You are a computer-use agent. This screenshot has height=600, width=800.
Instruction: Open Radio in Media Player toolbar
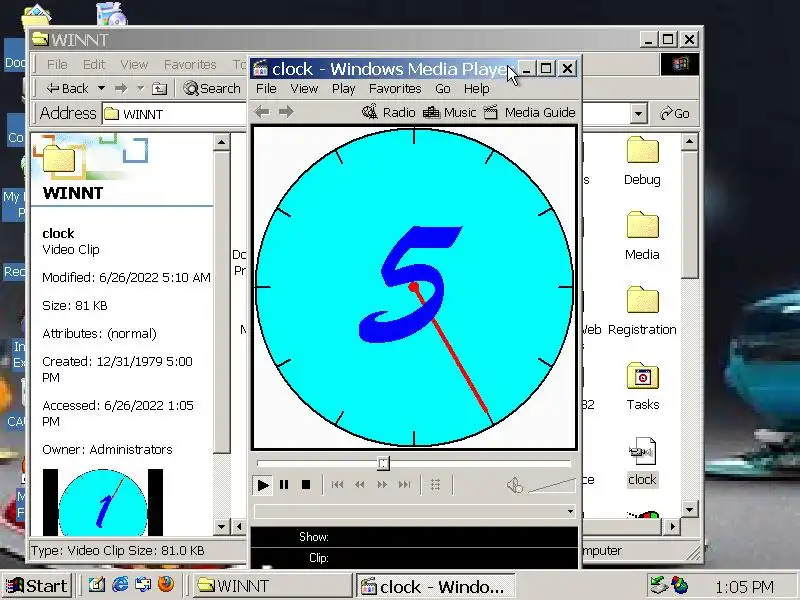coord(389,112)
